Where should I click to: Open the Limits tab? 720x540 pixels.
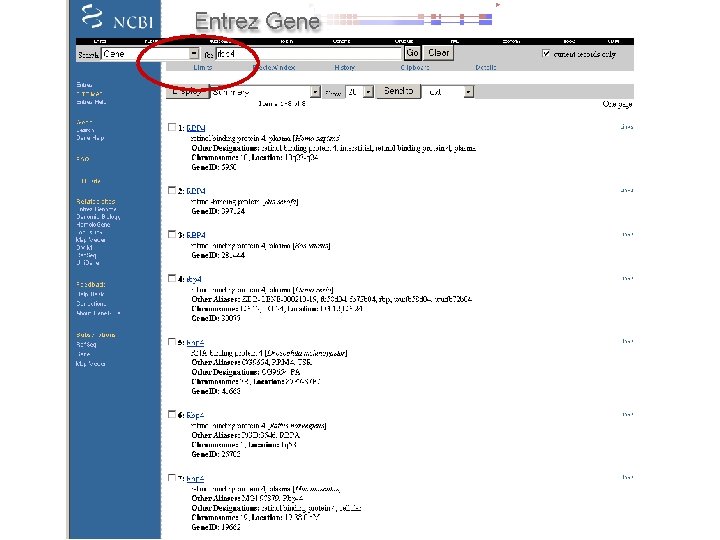coord(202,68)
